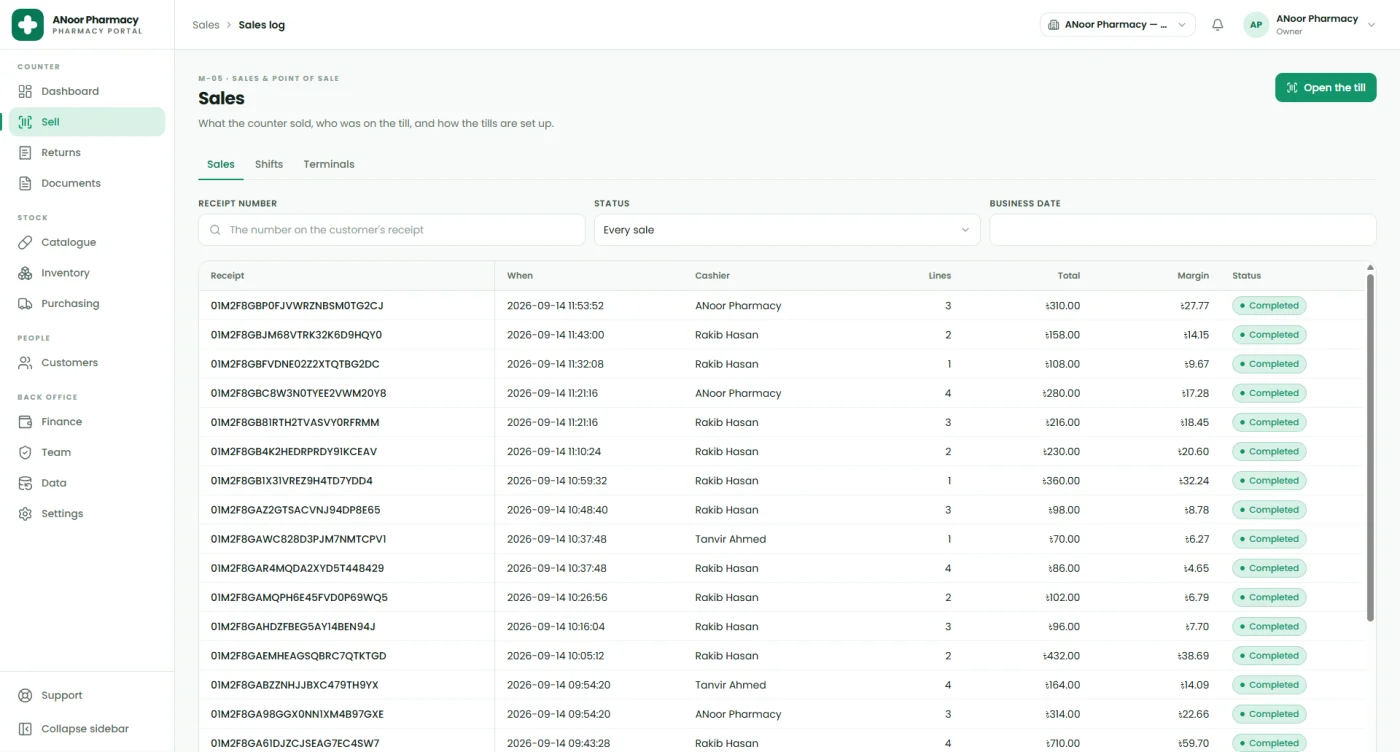Open the Catalogue pill icon
1400x752 pixels.
pos(25,242)
